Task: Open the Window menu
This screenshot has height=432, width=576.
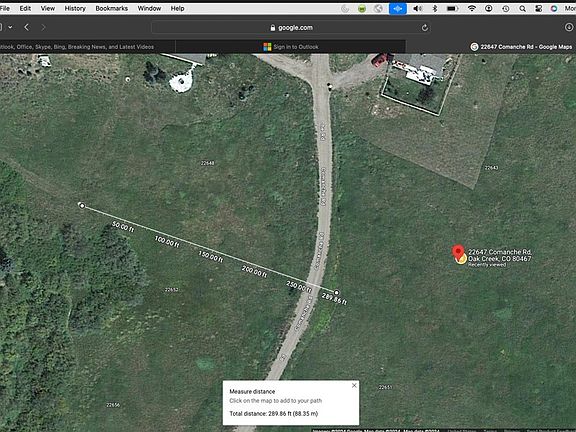Action: [149, 8]
